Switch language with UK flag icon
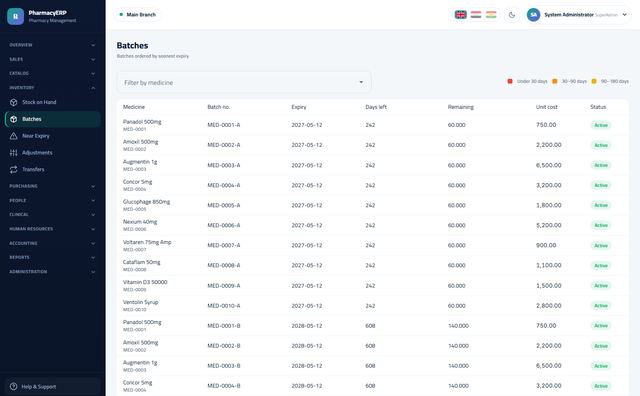This screenshot has width=640, height=396. (460, 15)
